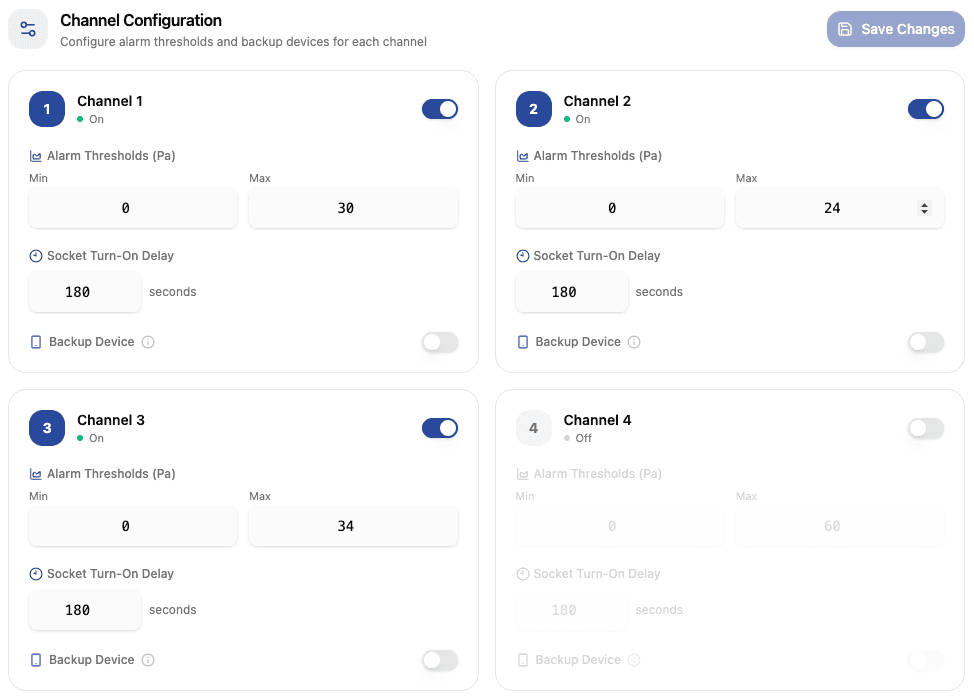Image resolution: width=974 pixels, height=700 pixels.
Task: Disable the Channel 1 power toggle
Action: tap(440, 109)
